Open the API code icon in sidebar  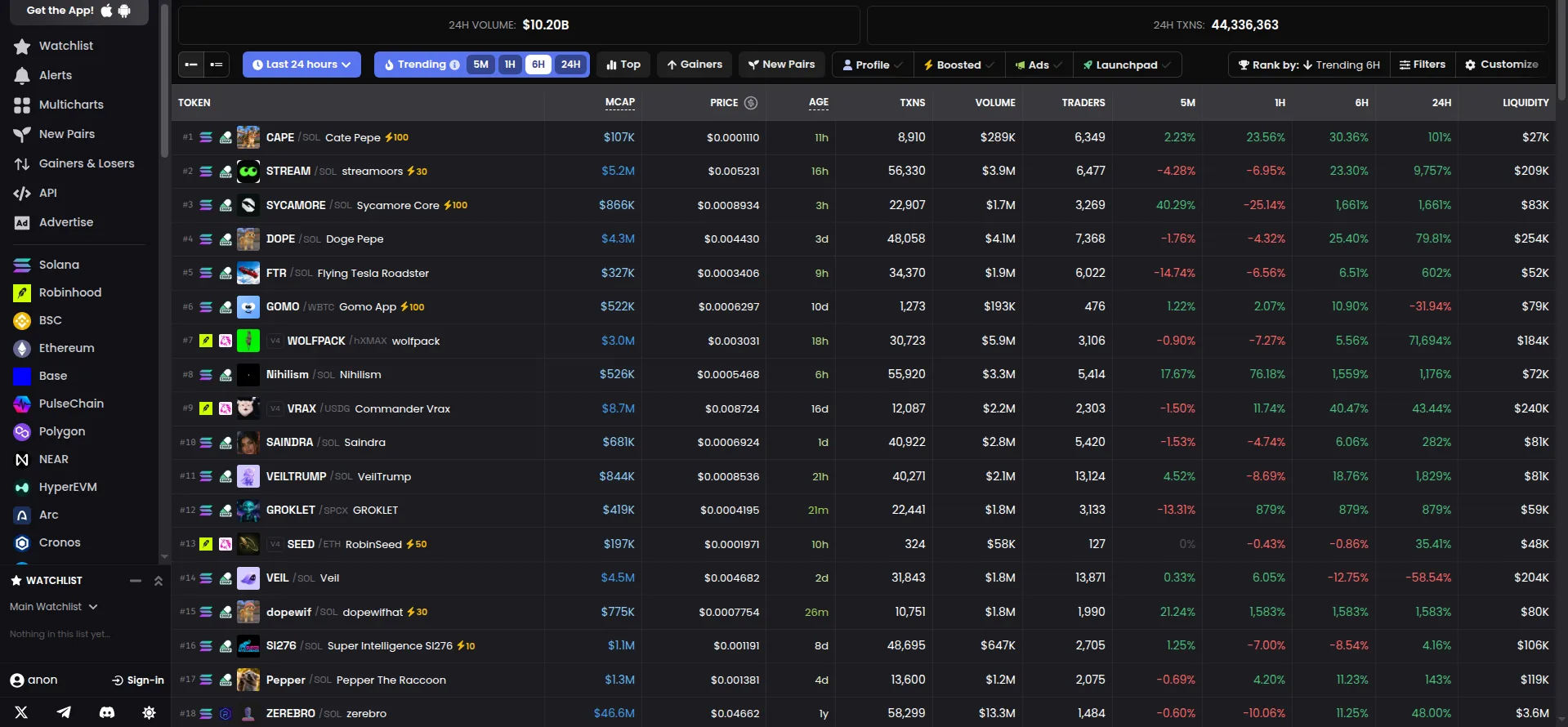pyautogui.click(x=22, y=194)
